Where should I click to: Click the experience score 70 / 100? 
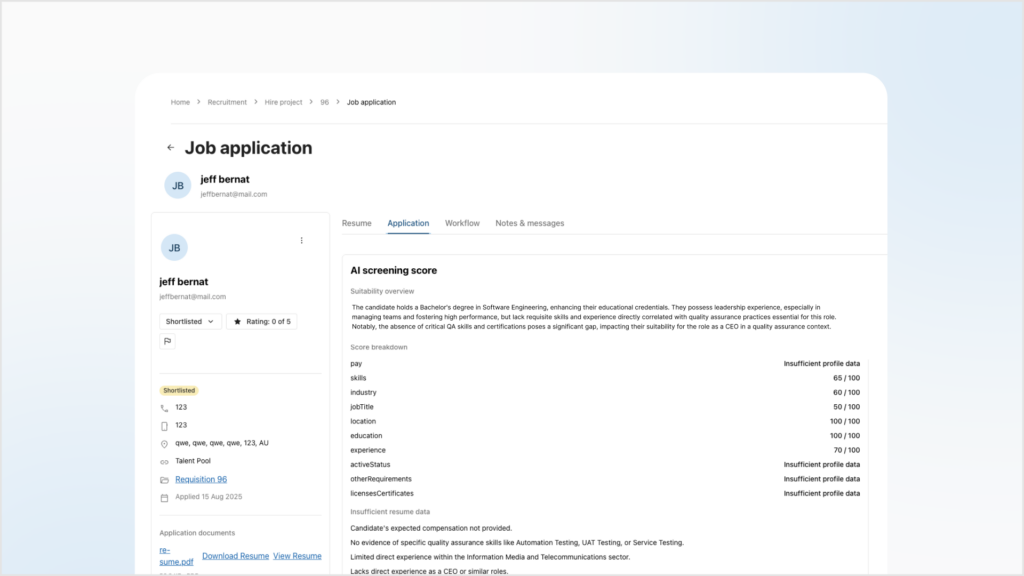(x=846, y=450)
